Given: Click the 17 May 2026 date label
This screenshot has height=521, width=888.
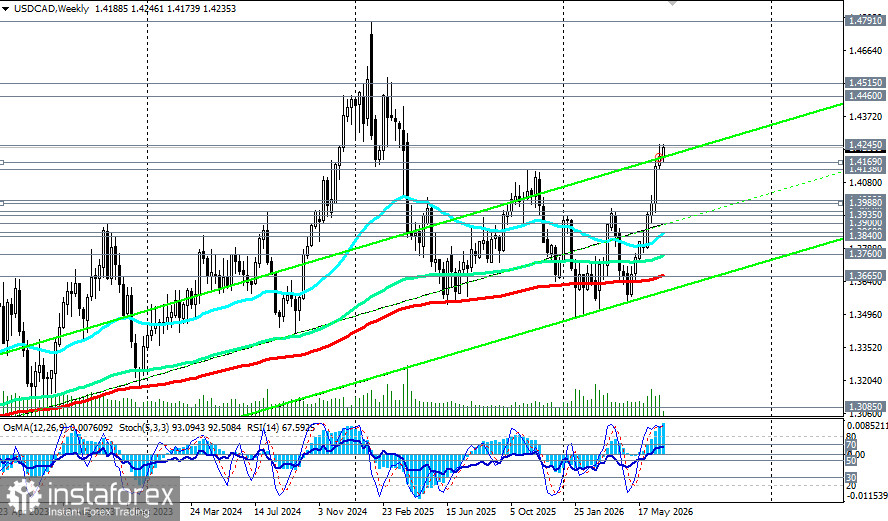Looking at the screenshot, I should (x=665, y=511).
